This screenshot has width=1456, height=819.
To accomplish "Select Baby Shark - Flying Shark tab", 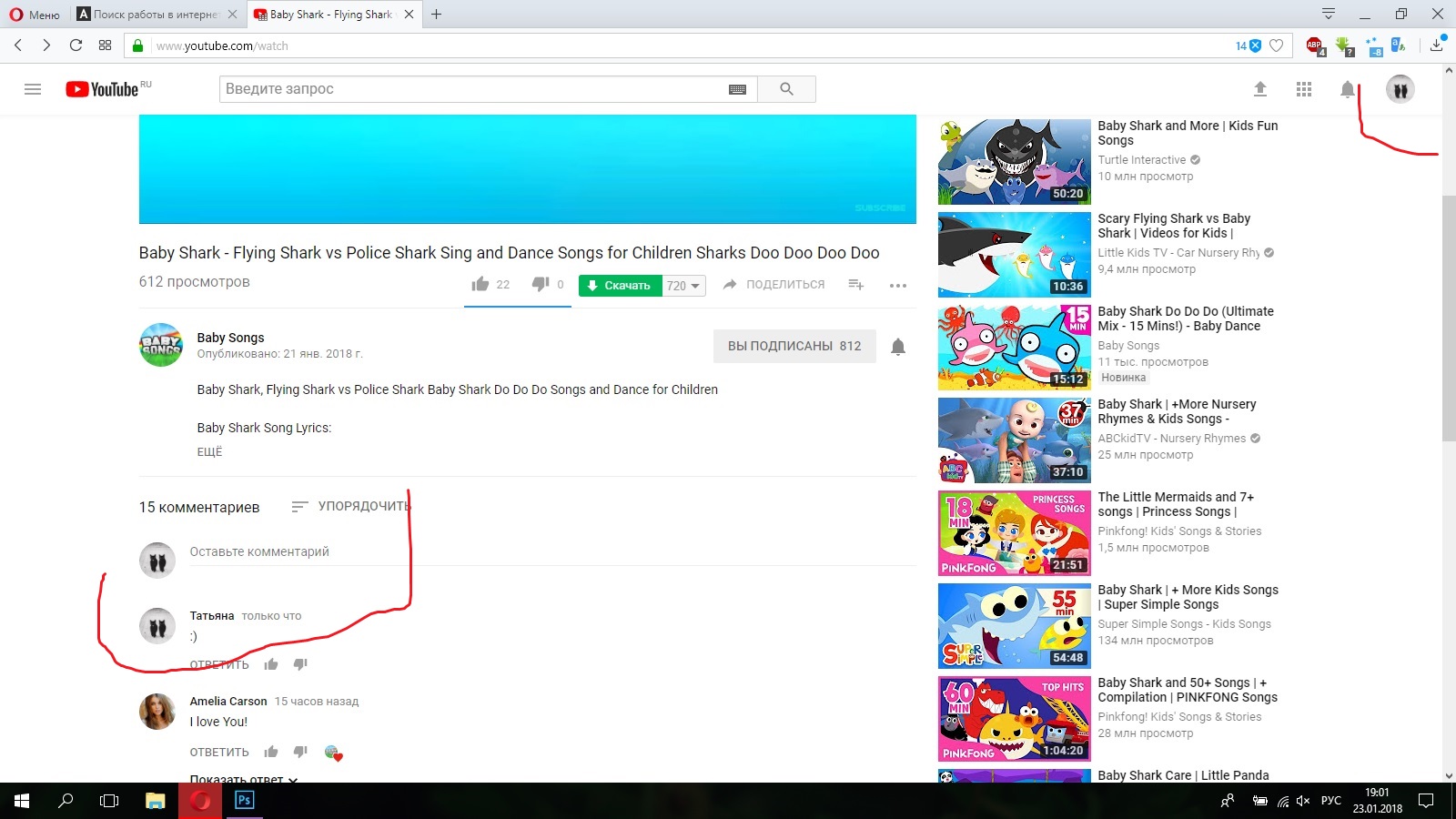I will 333,15.
